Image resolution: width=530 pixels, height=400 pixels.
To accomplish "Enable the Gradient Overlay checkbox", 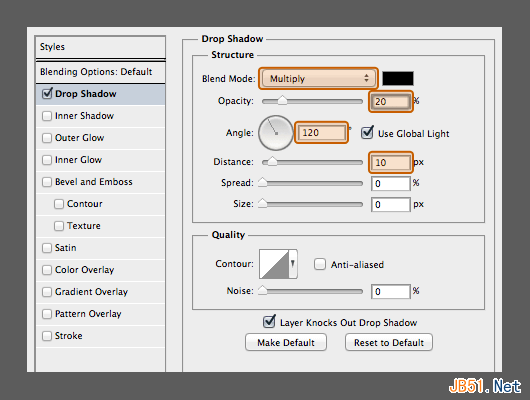I will [47, 292].
